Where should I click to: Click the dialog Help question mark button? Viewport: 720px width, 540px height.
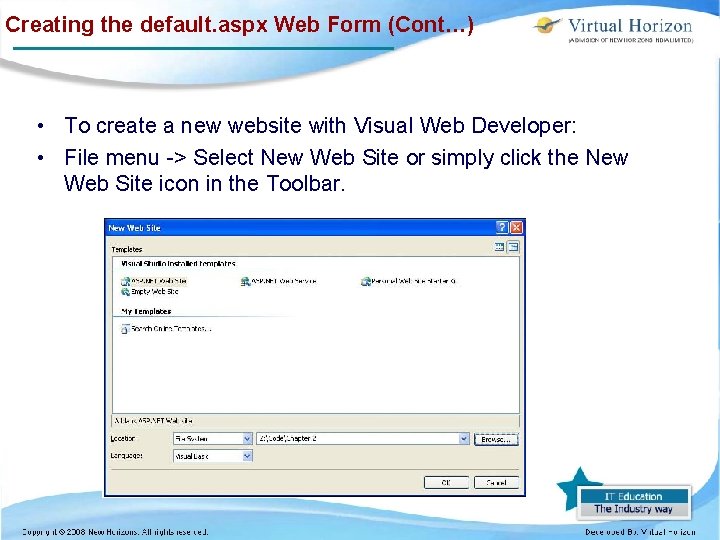point(502,227)
